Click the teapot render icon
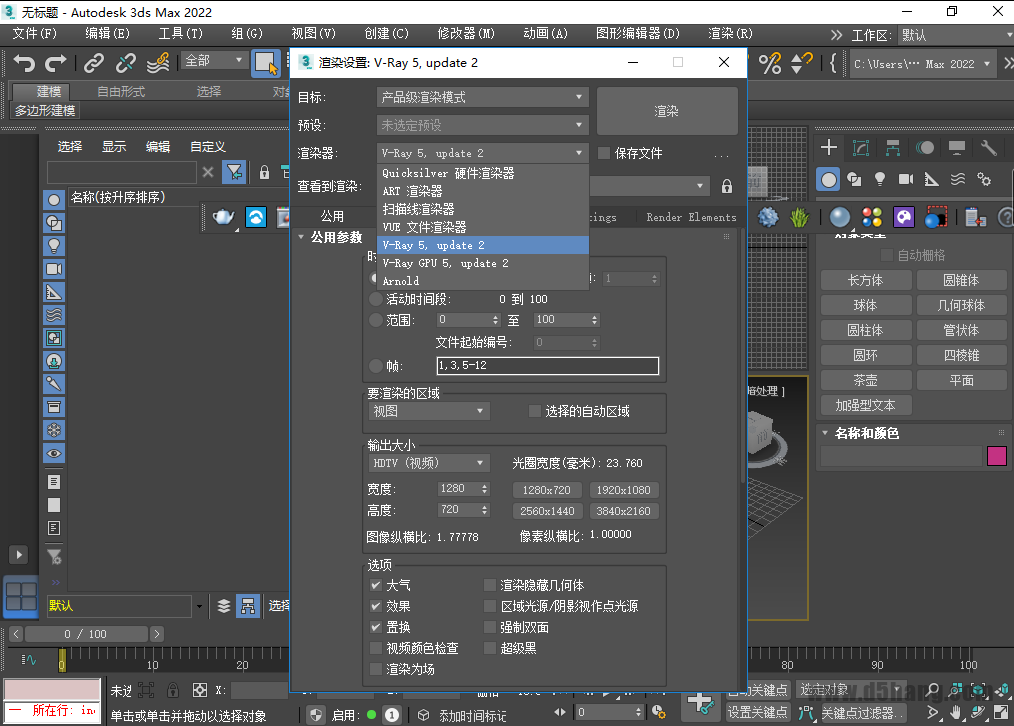Screen dimensions: 1014x726 point(224,217)
